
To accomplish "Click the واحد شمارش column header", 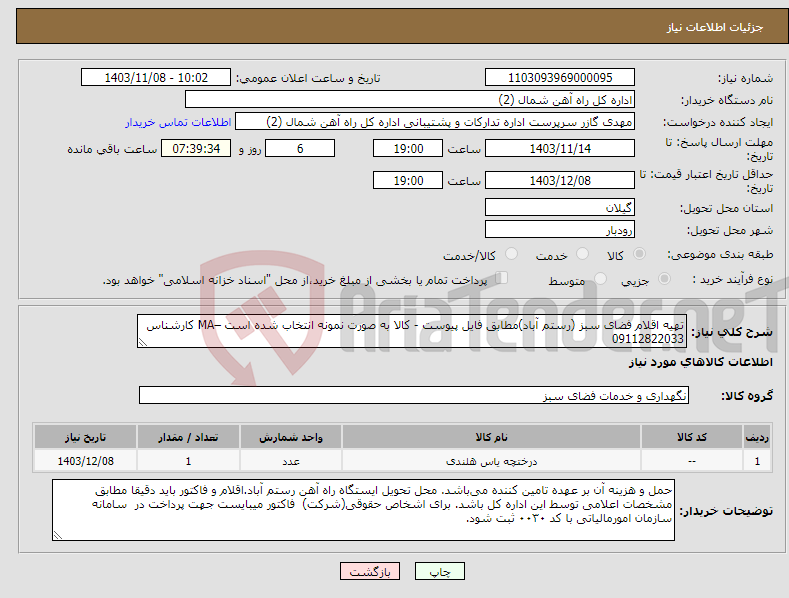I will click(291, 437).
